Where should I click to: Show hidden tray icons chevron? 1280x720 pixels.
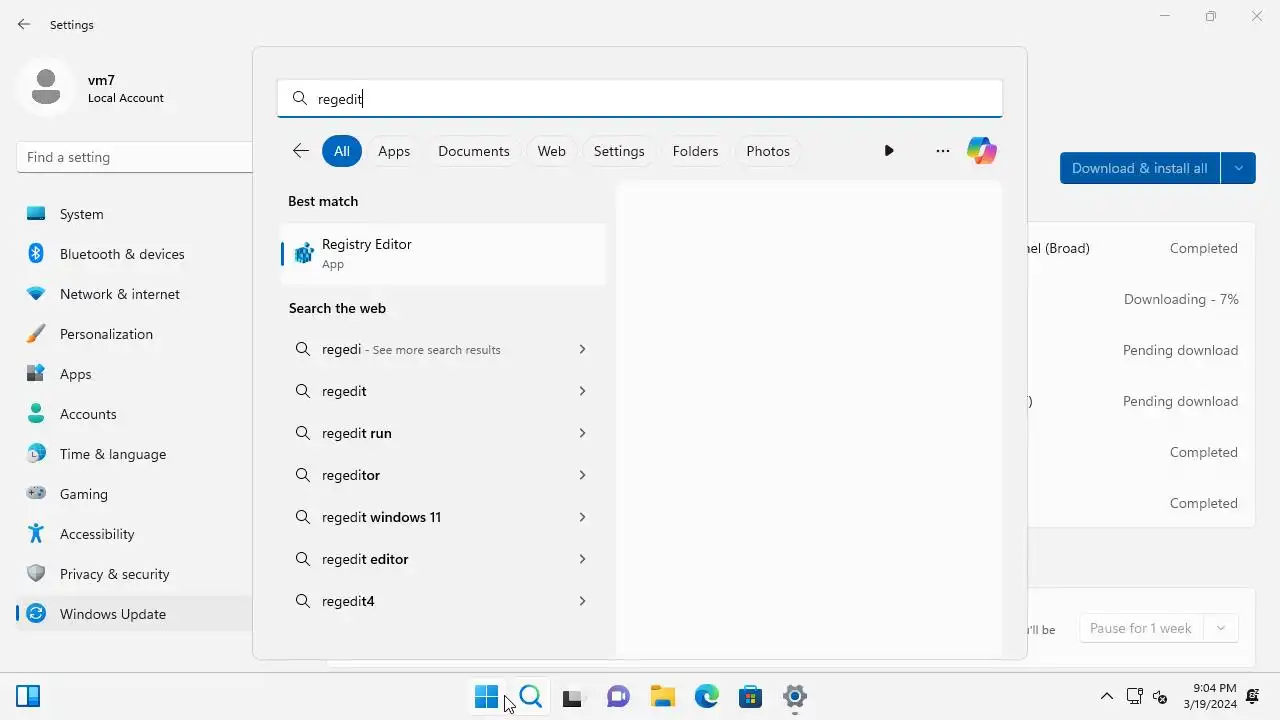(x=1107, y=697)
